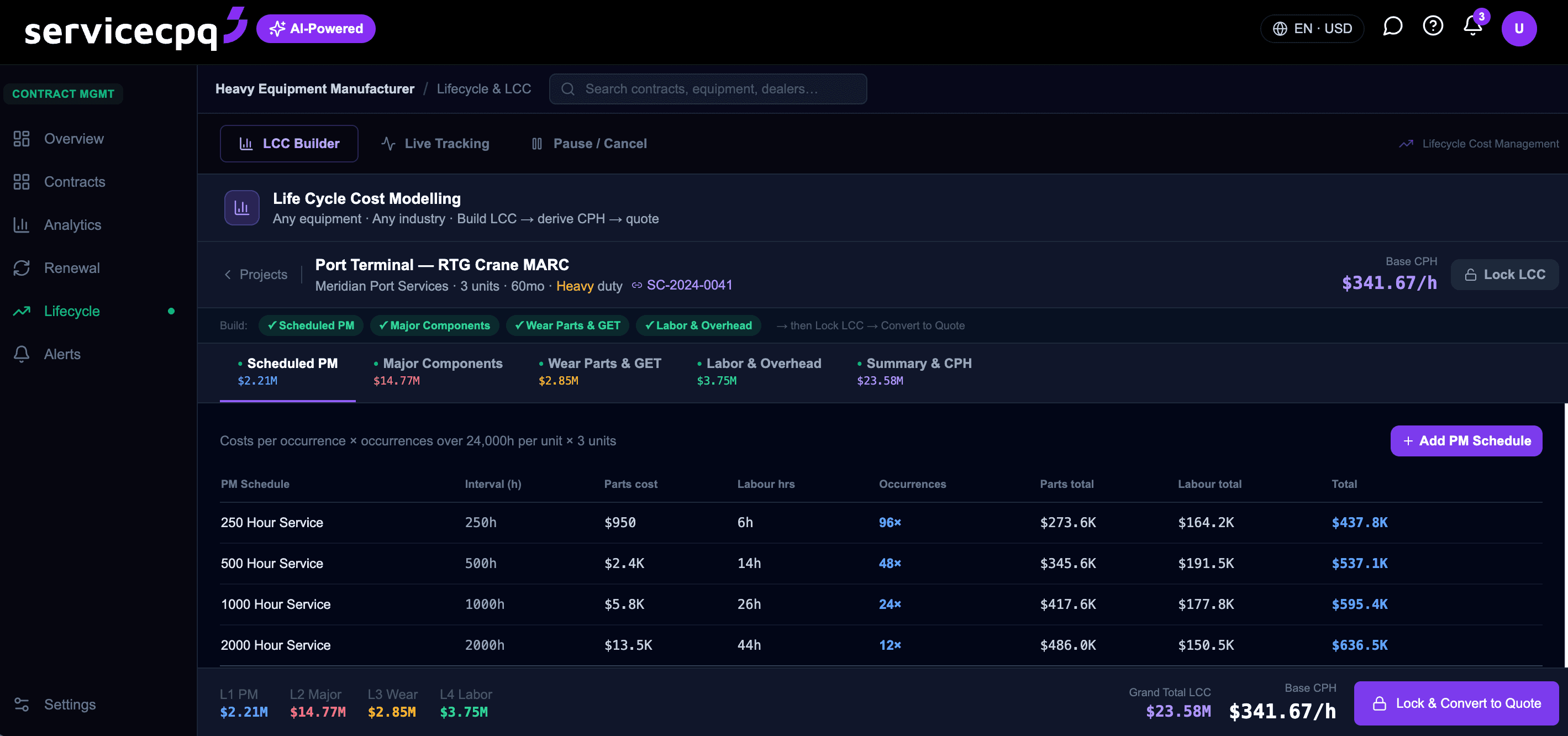This screenshot has width=1568, height=736.
Task: Click the Lock LCC button
Action: pos(1503,275)
